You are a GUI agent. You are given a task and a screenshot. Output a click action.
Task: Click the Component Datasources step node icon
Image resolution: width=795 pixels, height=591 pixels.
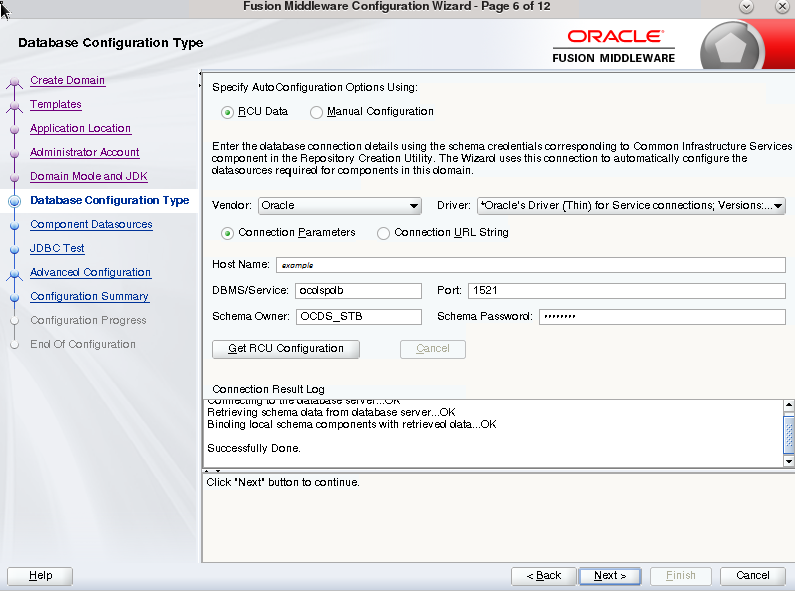(15, 226)
